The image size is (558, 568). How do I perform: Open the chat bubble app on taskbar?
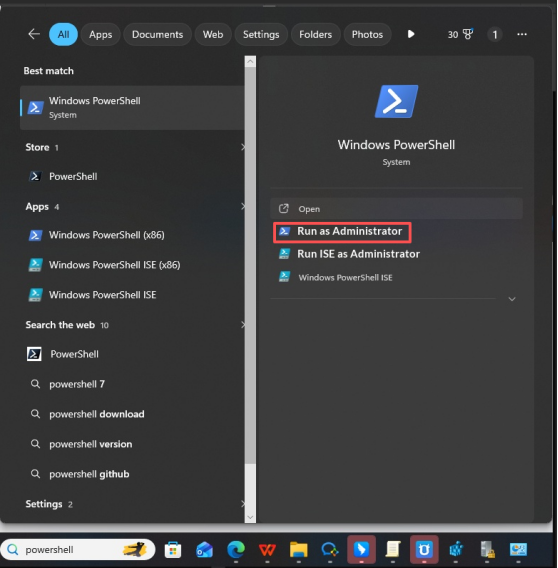tap(330, 550)
